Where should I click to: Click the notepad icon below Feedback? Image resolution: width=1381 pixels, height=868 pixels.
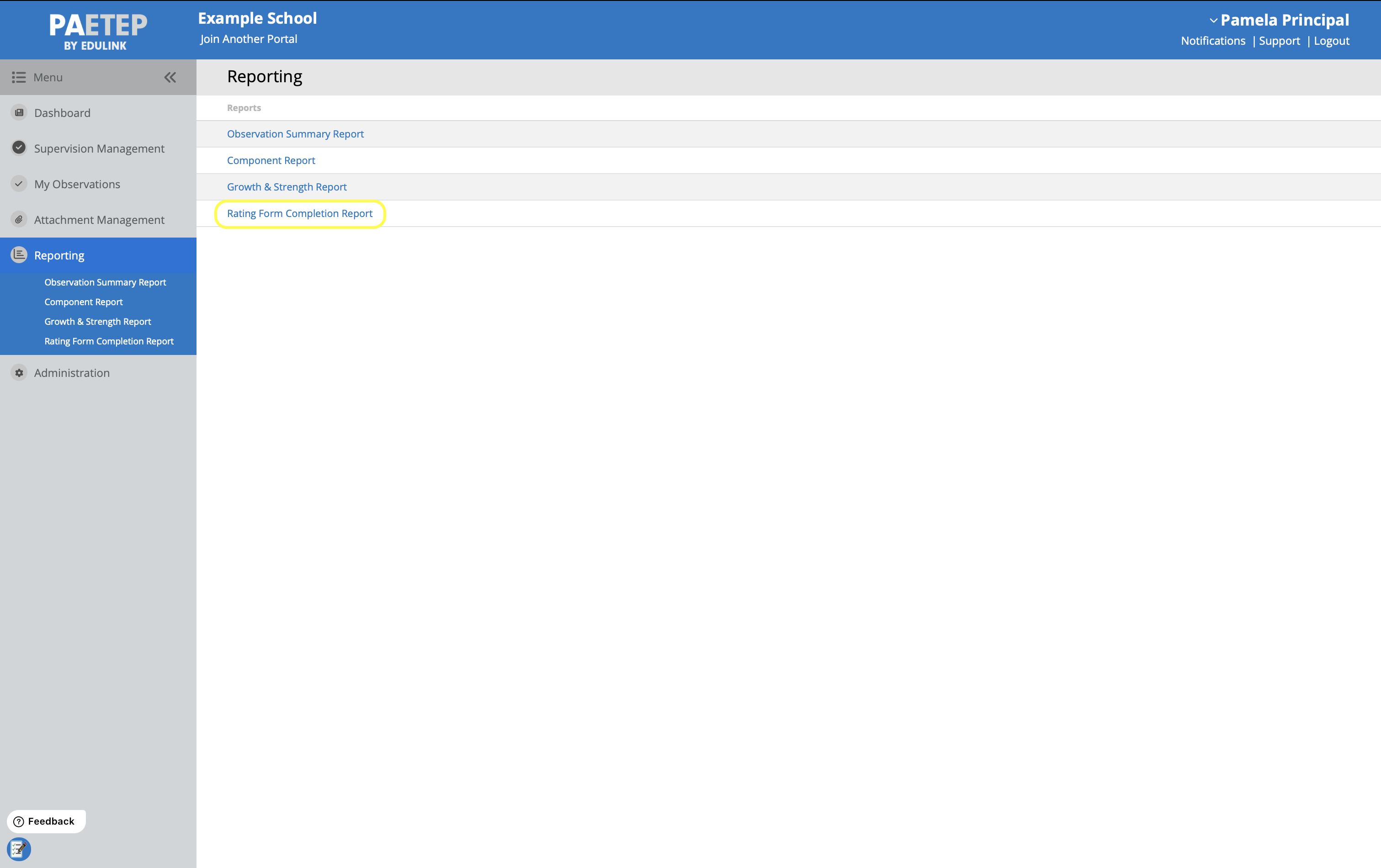pyautogui.click(x=19, y=848)
